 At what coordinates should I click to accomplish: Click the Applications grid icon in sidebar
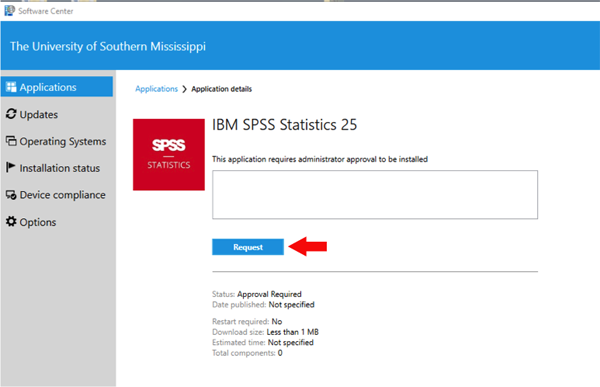coord(11,87)
